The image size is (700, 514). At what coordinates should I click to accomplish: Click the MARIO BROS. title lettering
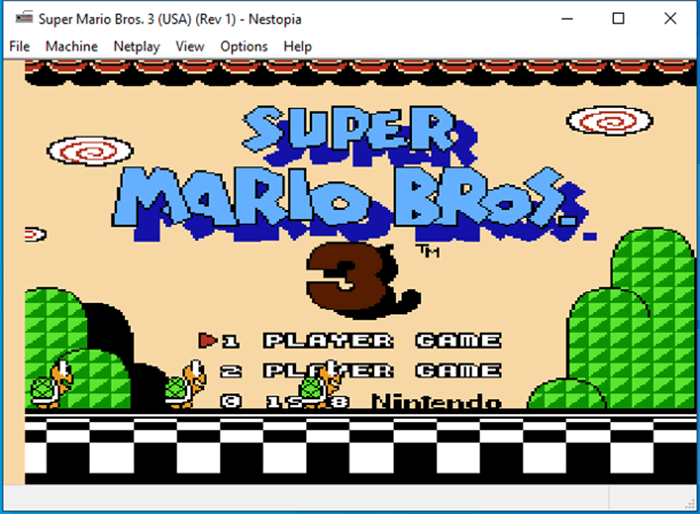(x=345, y=196)
